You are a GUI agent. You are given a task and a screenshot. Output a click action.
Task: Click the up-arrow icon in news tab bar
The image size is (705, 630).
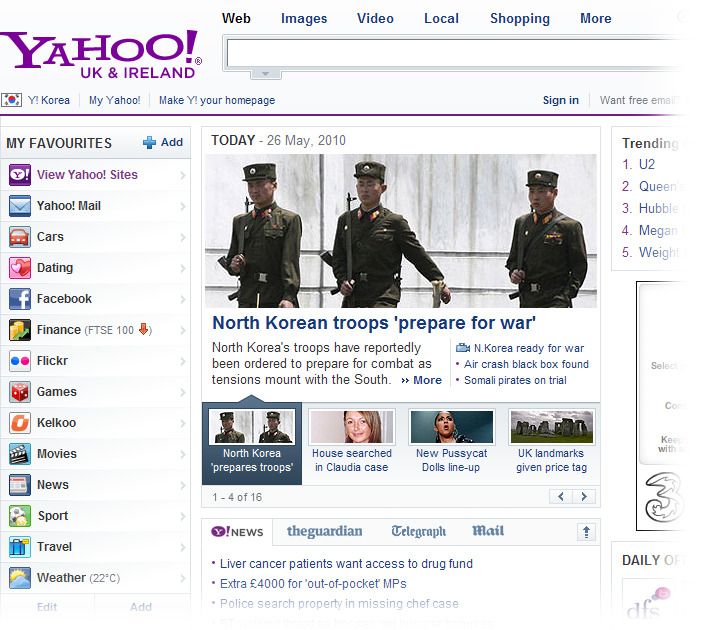pyautogui.click(x=586, y=532)
